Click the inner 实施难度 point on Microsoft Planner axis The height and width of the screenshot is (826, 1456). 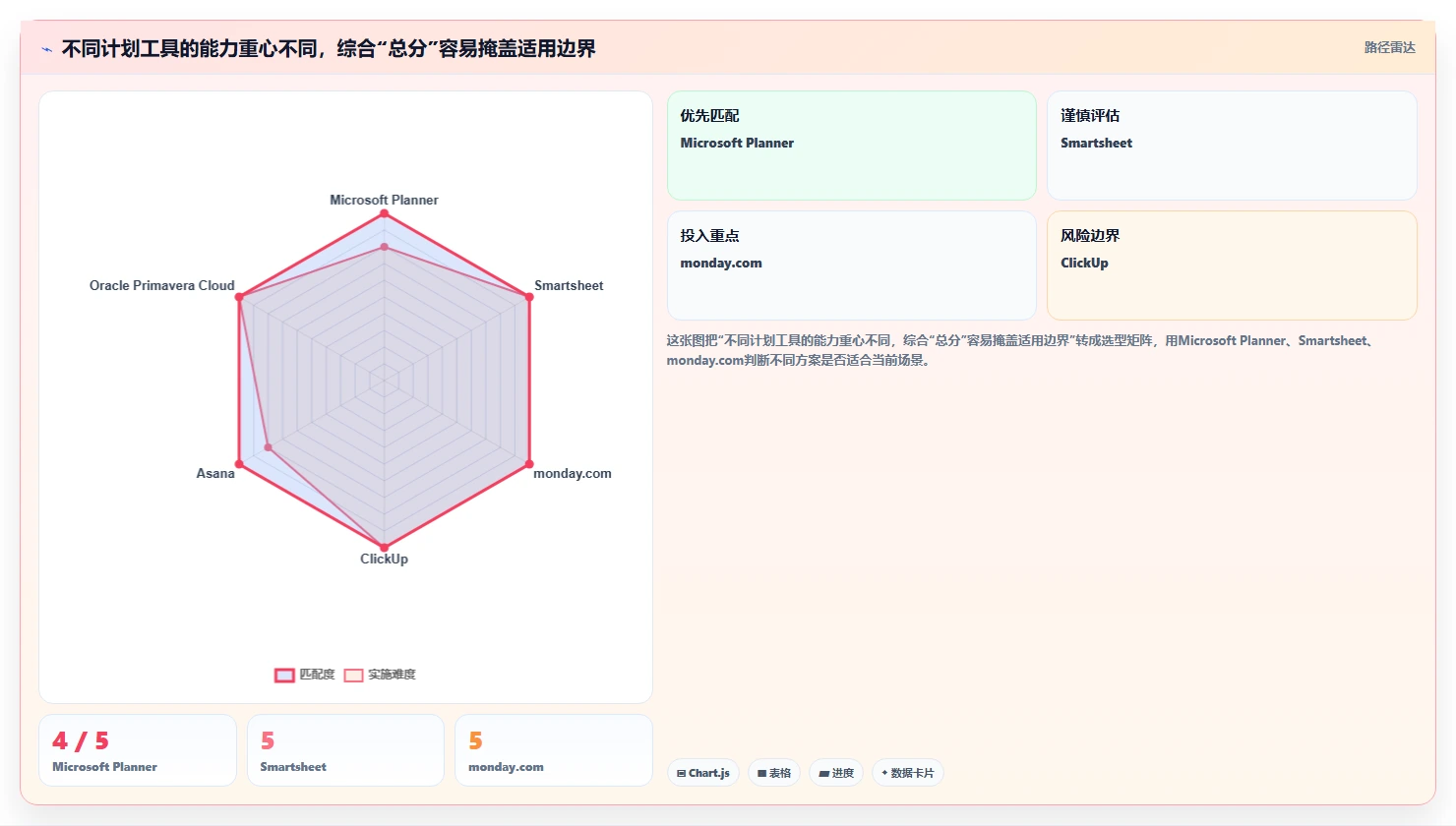click(x=384, y=247)
